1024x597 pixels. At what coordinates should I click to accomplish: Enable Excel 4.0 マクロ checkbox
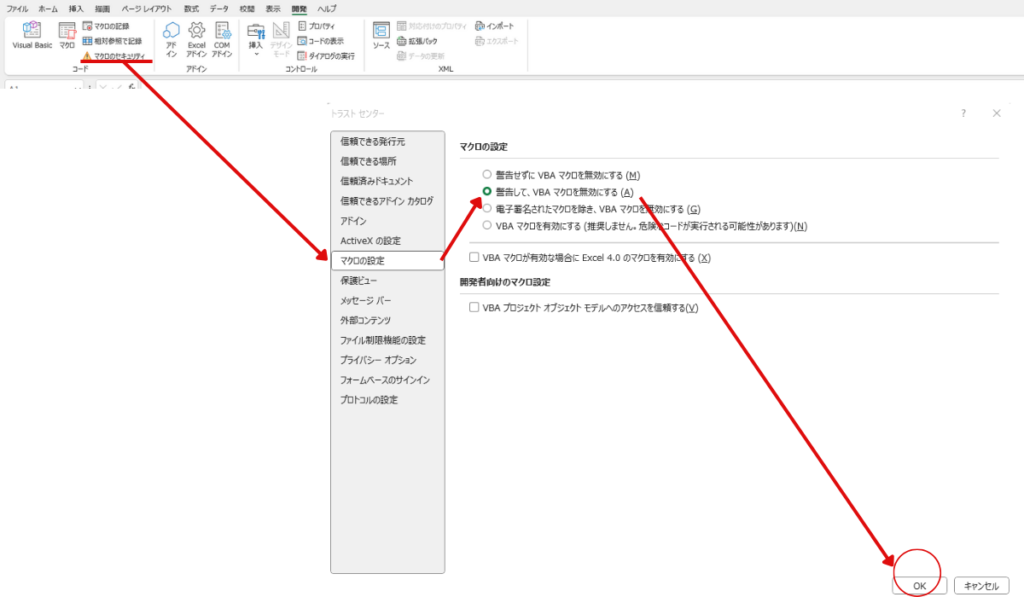click(x=474, y=258)
